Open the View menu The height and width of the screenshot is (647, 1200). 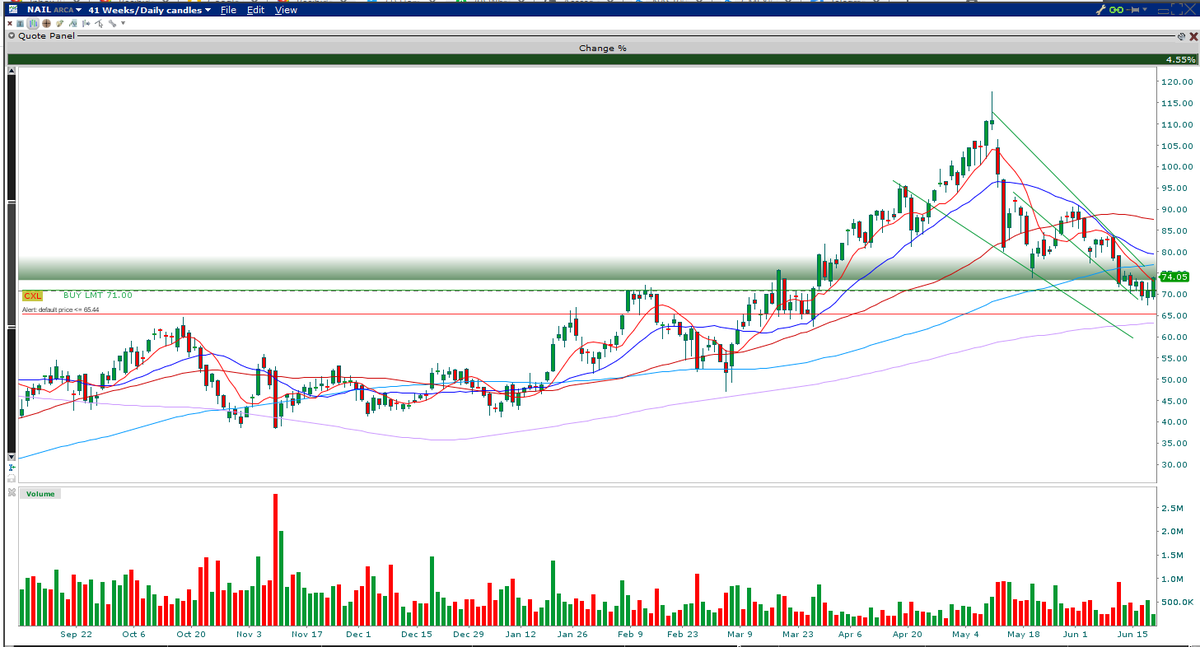point(286,10)
